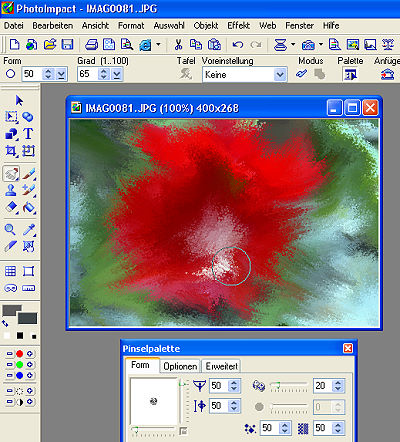Click the Undo arrow icon

pyautogui.click(x=238, y=44)
